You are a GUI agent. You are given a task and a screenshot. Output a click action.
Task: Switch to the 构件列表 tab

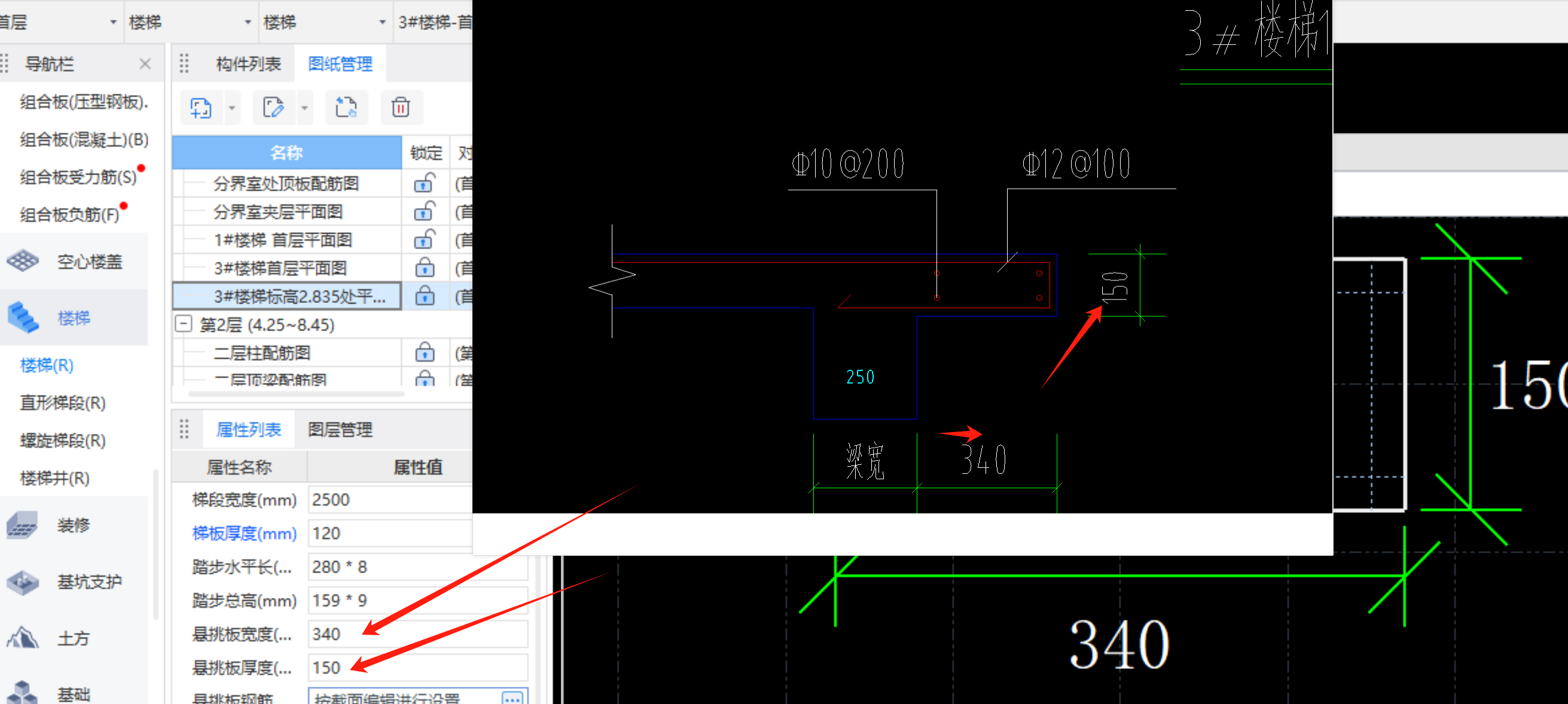tap(248, 64)
